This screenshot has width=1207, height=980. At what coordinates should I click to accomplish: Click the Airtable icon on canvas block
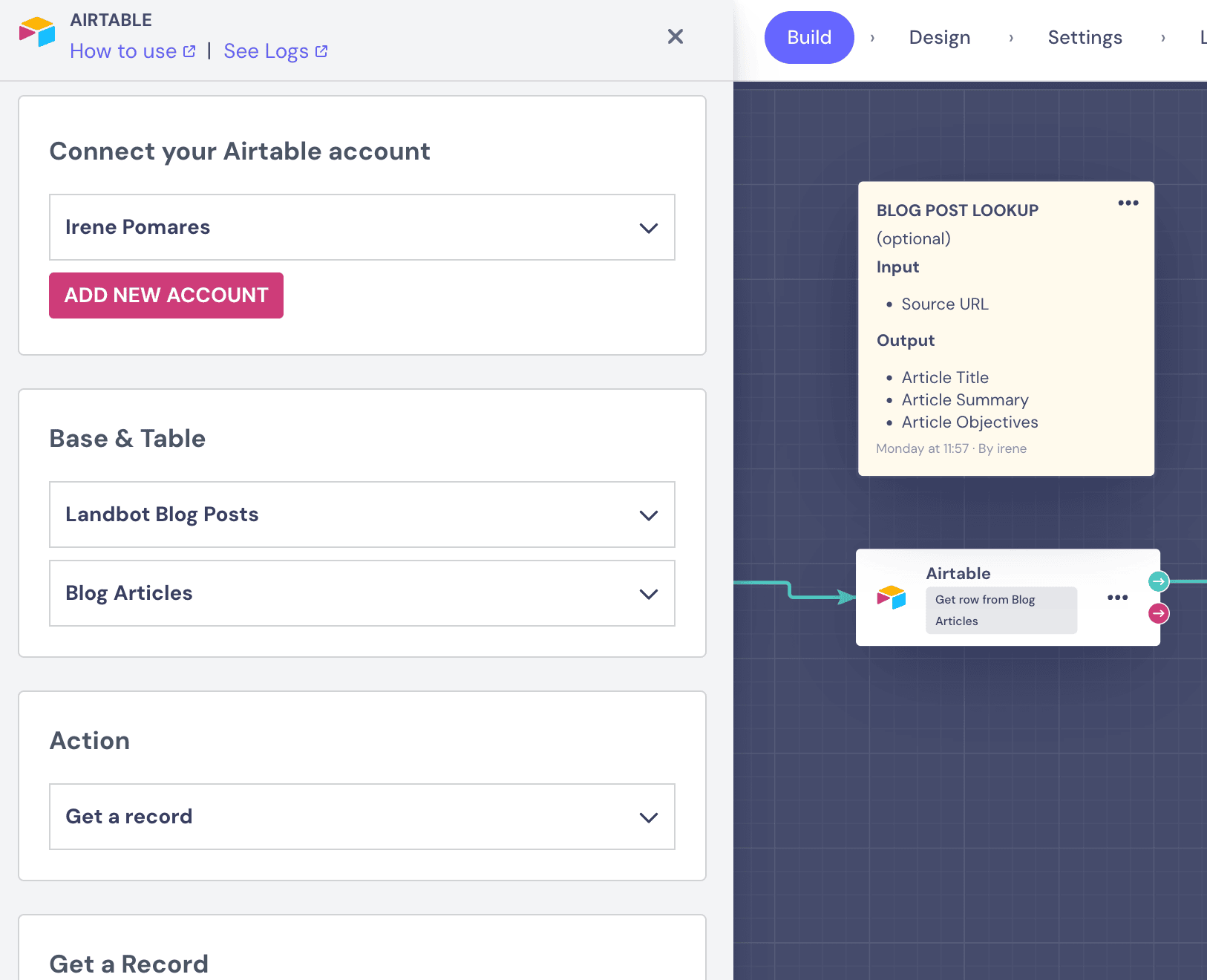(x=892, y=597)
